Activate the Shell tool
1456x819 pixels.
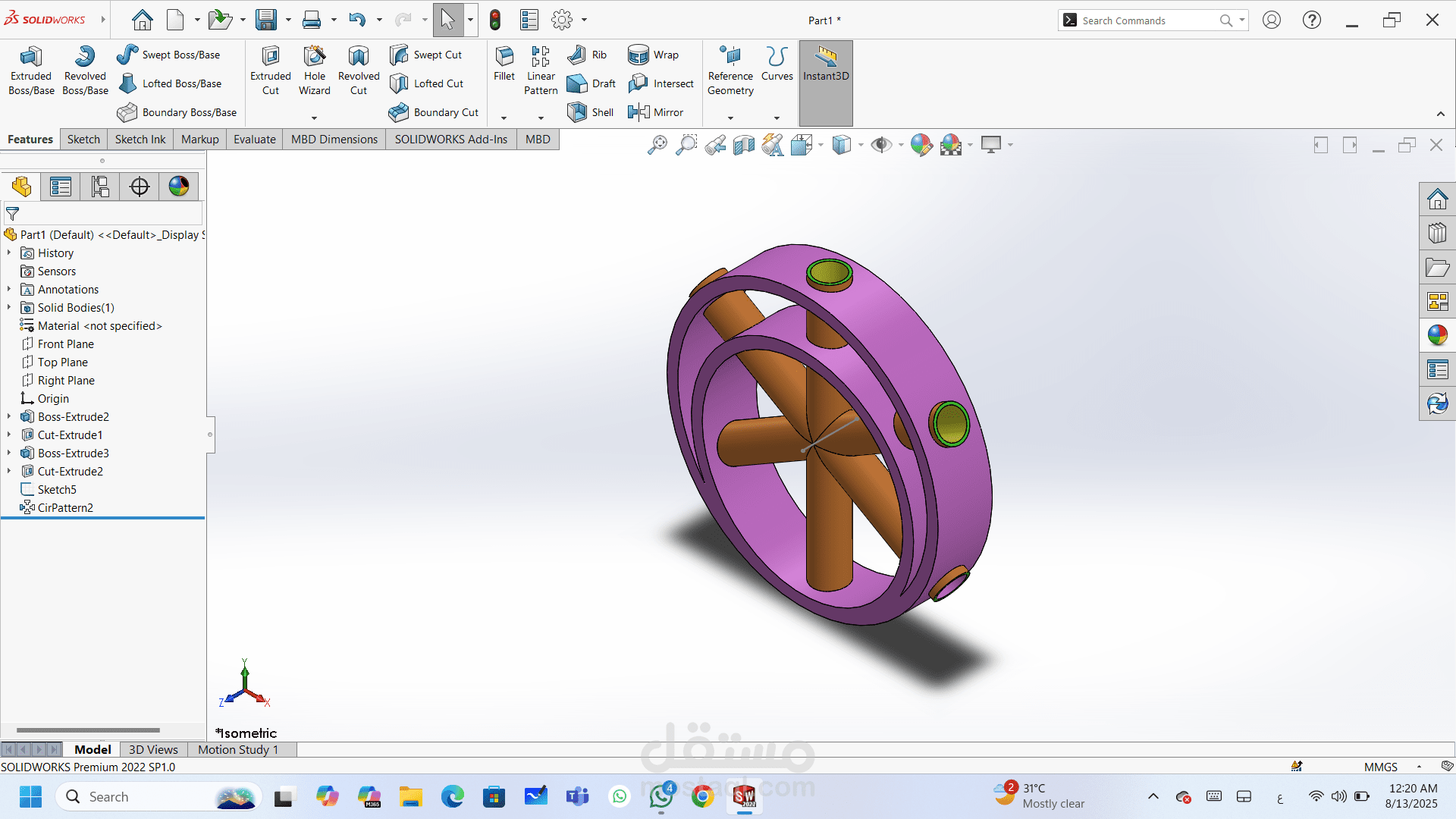[x=590, y=111]
